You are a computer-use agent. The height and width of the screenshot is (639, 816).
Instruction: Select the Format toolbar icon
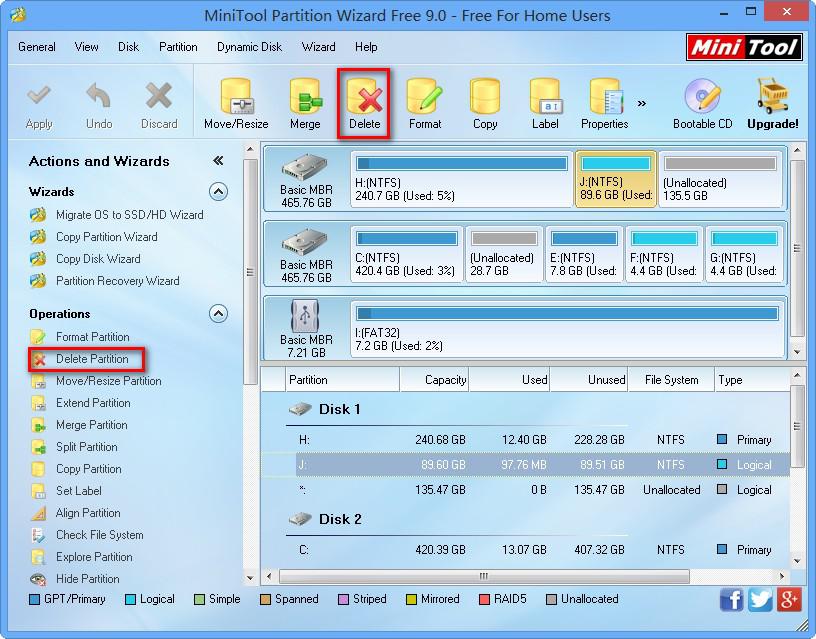point(425,100)
